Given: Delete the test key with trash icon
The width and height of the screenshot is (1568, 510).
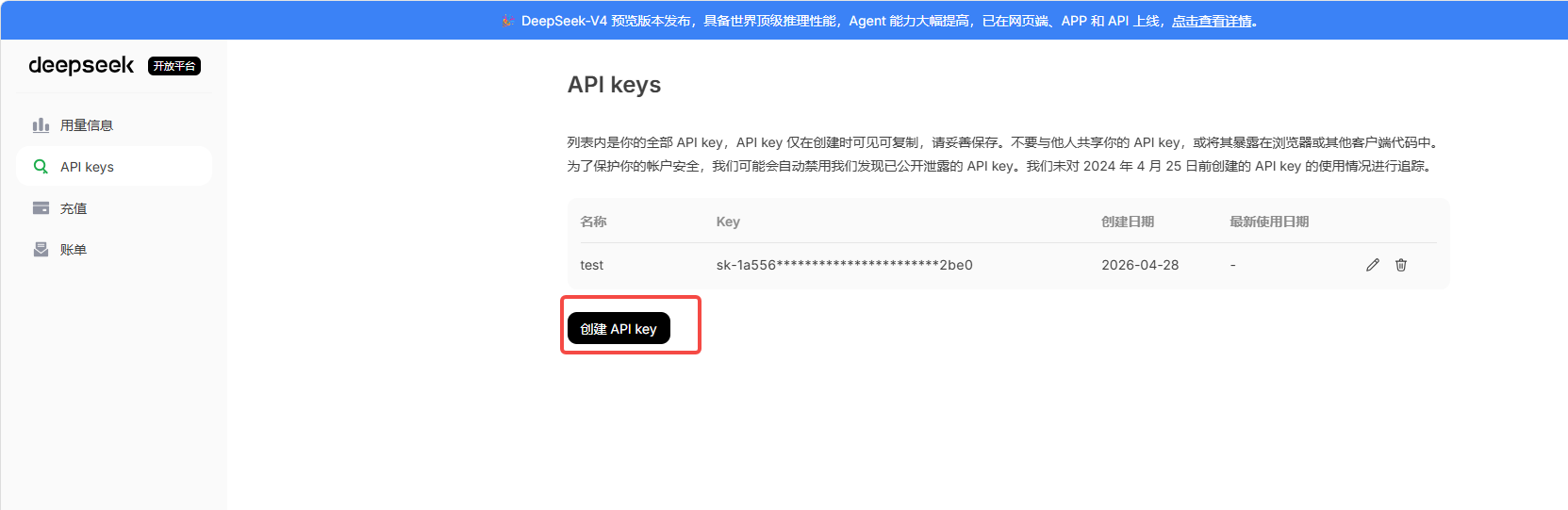Looking at the screenshot, I should point(1401,265).
